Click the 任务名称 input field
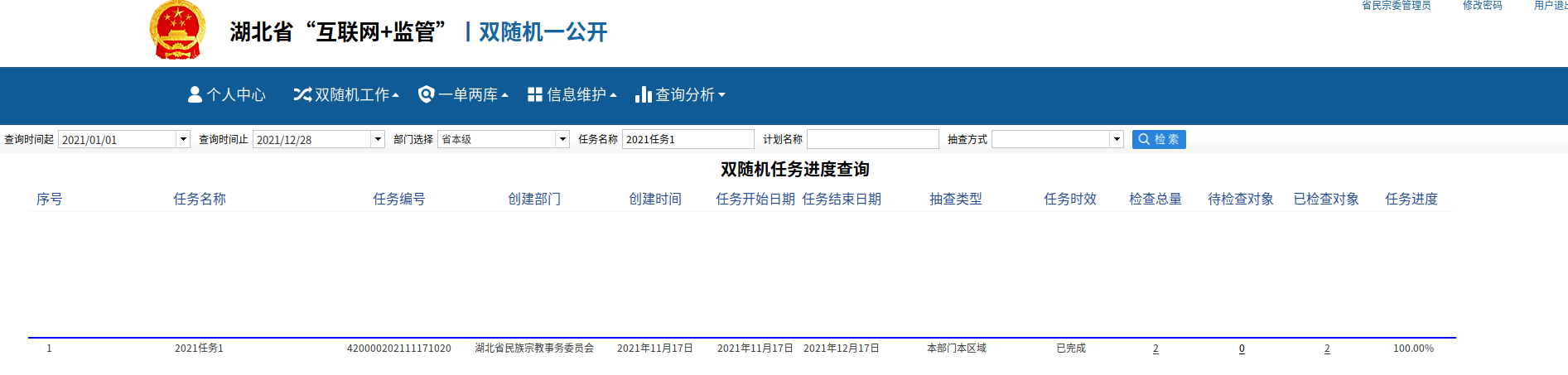Screen dimensions: 1568x375 click(688, 139)
